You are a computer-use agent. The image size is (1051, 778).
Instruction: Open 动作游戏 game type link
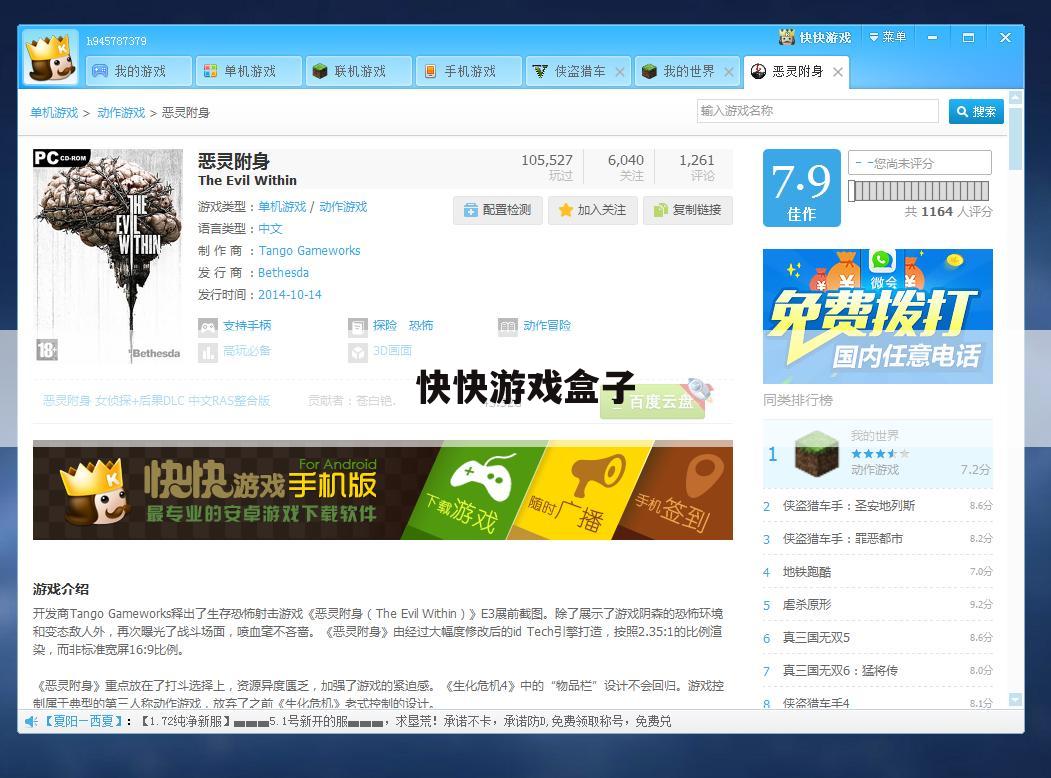[x=343, y=207]
